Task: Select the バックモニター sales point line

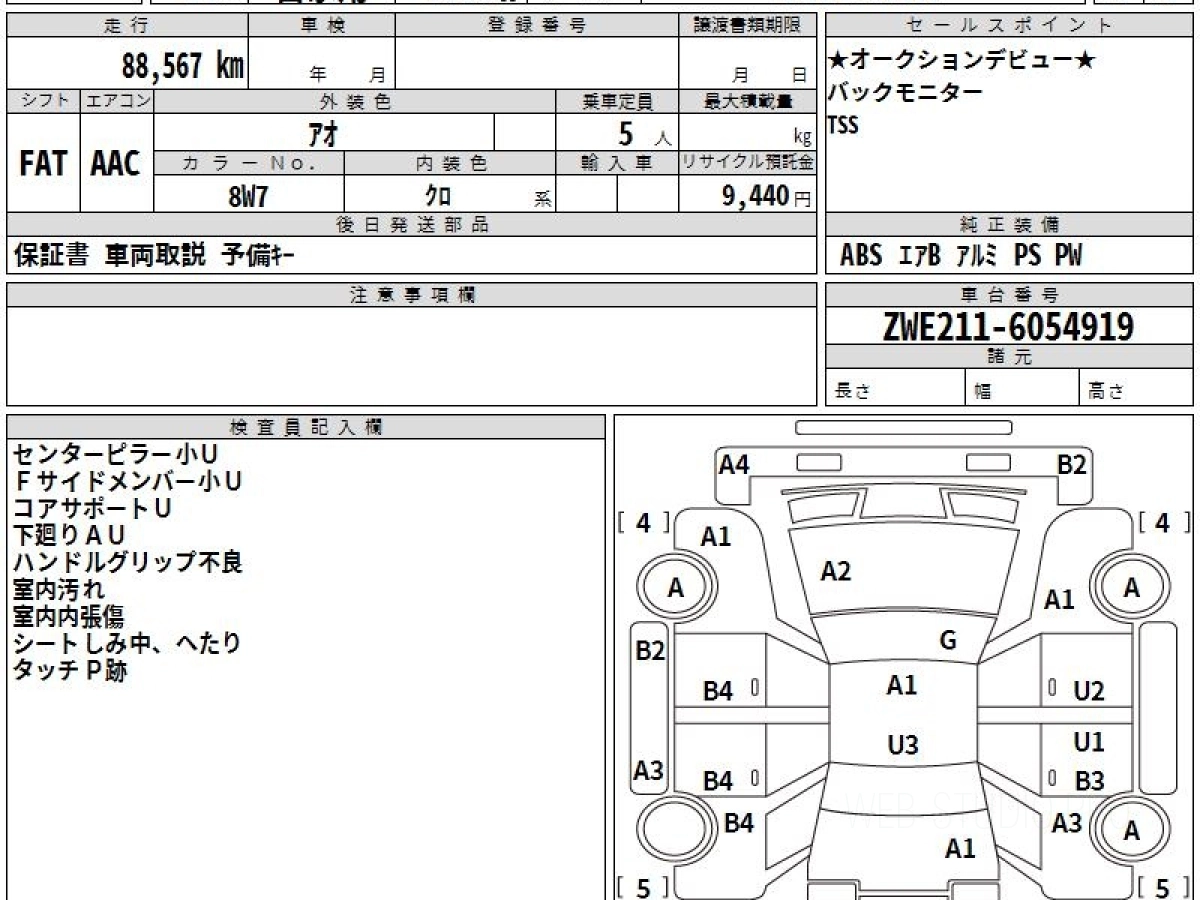Action: click(x=905, y=93)
